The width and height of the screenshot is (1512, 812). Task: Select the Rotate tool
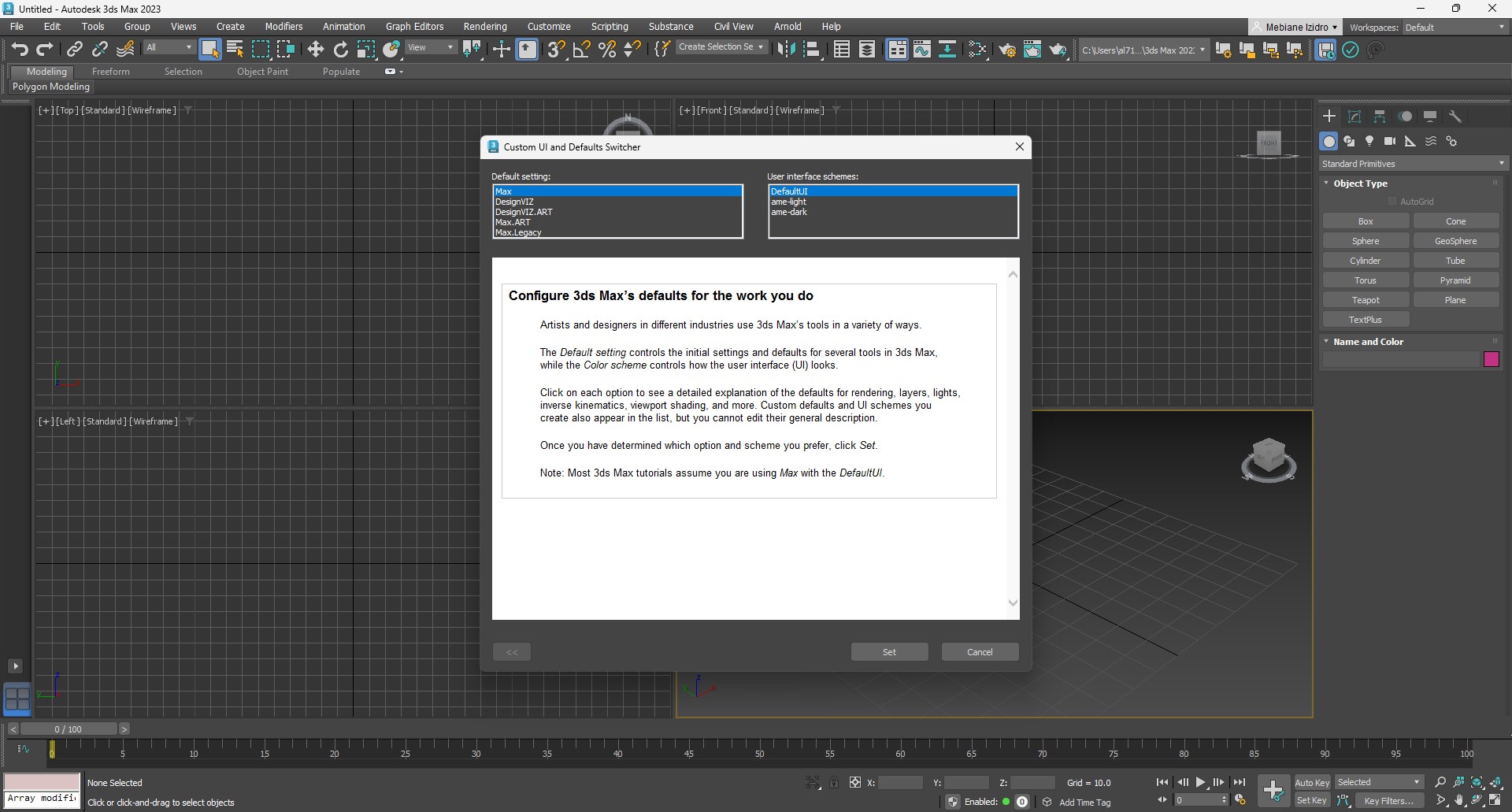click(x=341, y=50)
